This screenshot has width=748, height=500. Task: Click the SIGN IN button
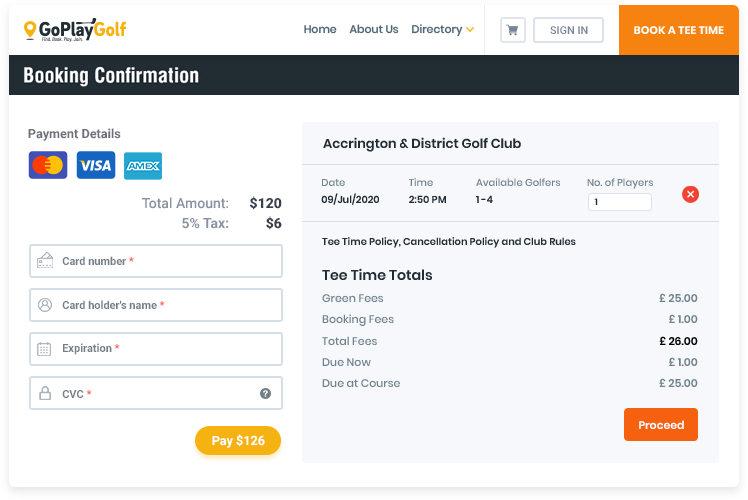[x=568, y=30]
